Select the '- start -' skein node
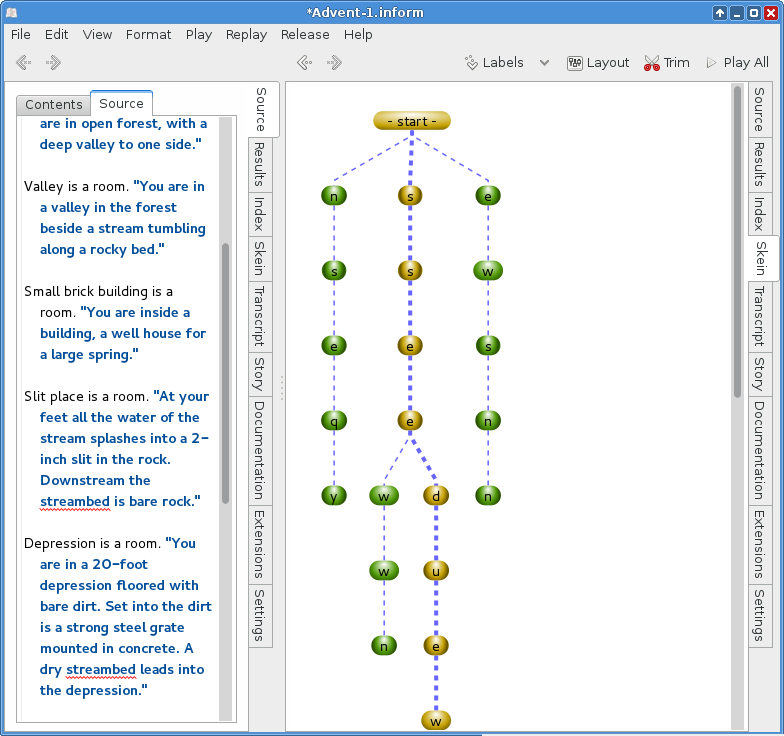The image size is (784, 736). [412, 121]
